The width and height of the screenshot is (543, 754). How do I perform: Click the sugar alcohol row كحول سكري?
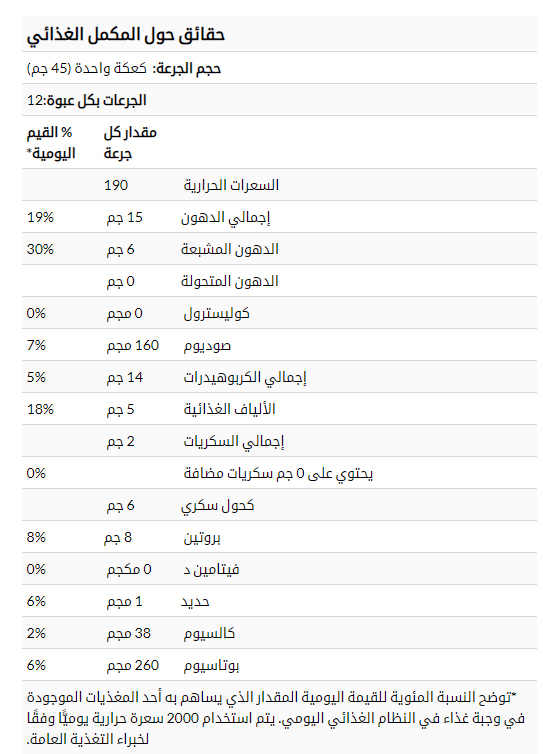coord(279,505)
